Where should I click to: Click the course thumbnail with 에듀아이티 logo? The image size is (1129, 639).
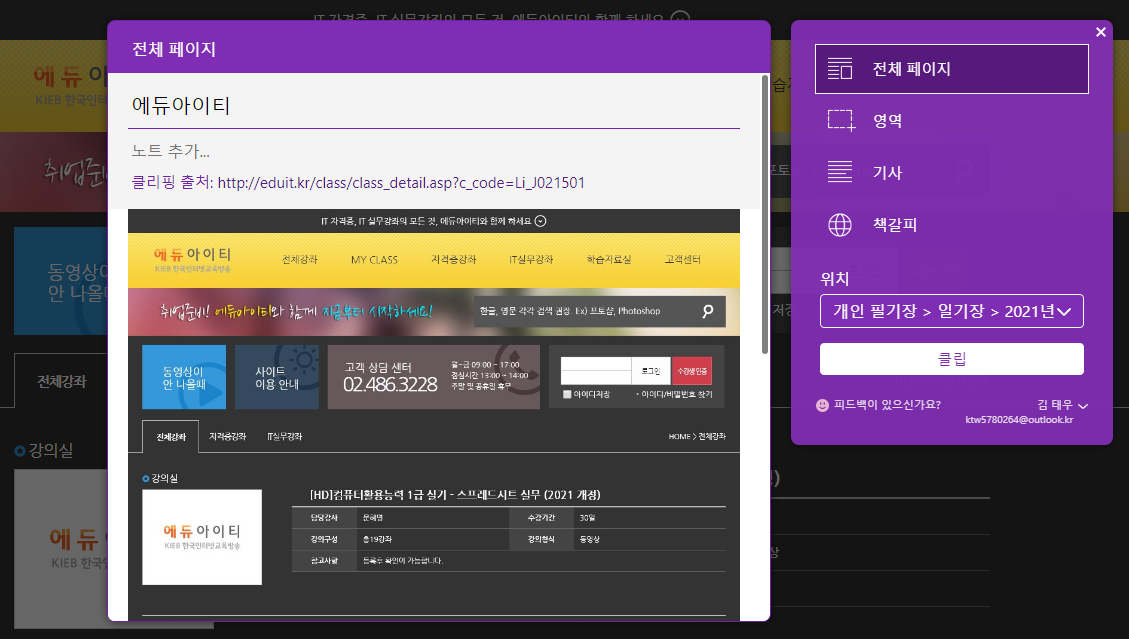coord(202,537)
